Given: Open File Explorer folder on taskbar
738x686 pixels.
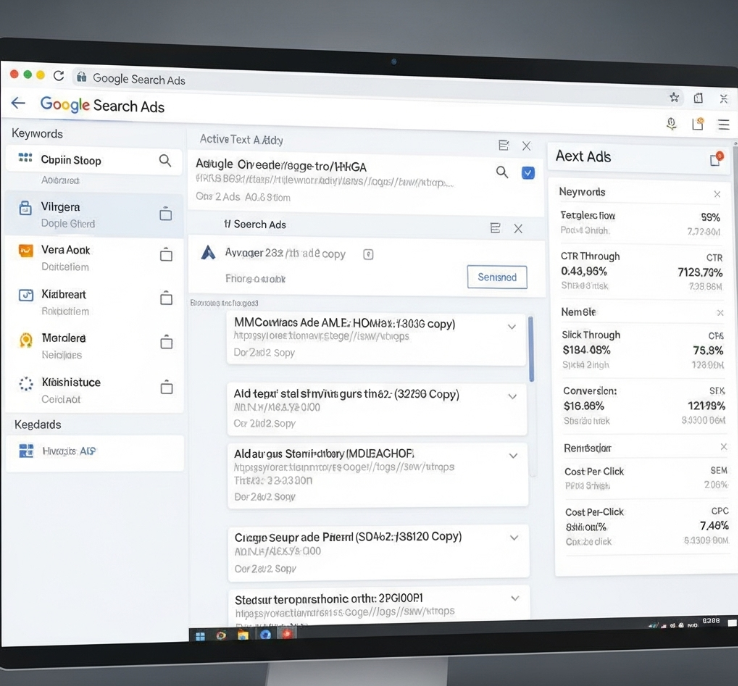Looking at the screenshot, I should point(243,636).
